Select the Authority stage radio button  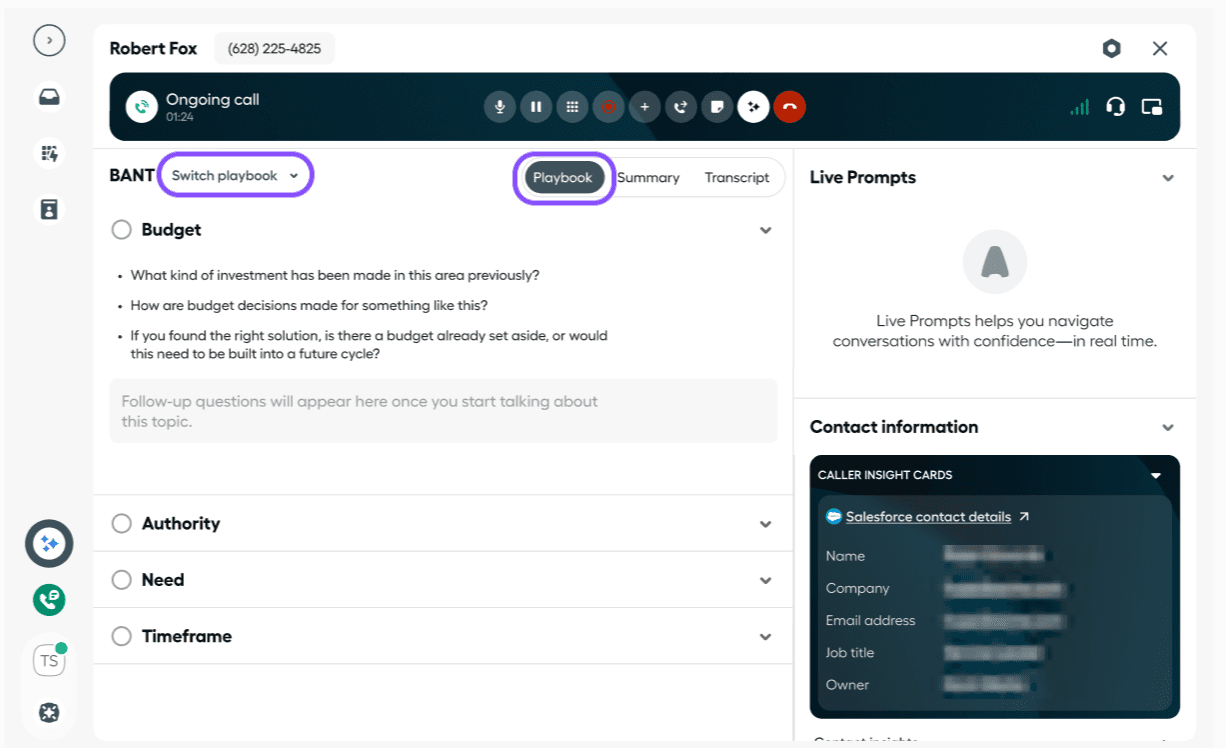(x=121, y=523)
